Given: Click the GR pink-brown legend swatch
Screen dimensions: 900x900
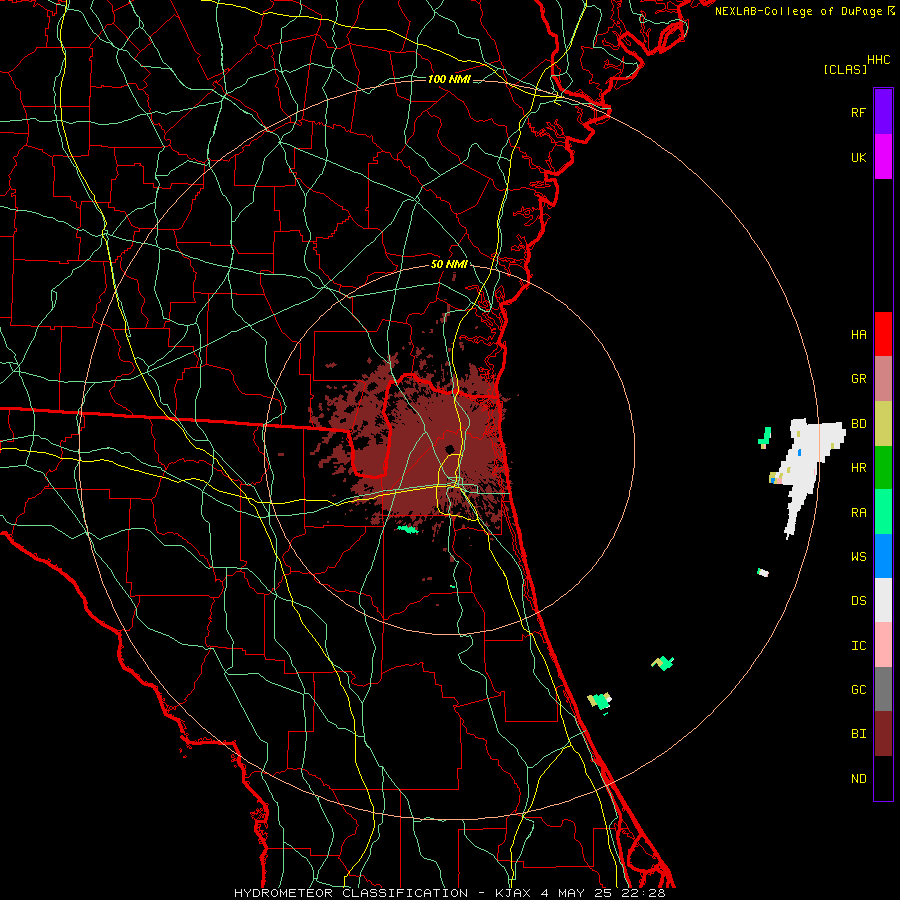Looking at the screenshot, I should point(883,379).
